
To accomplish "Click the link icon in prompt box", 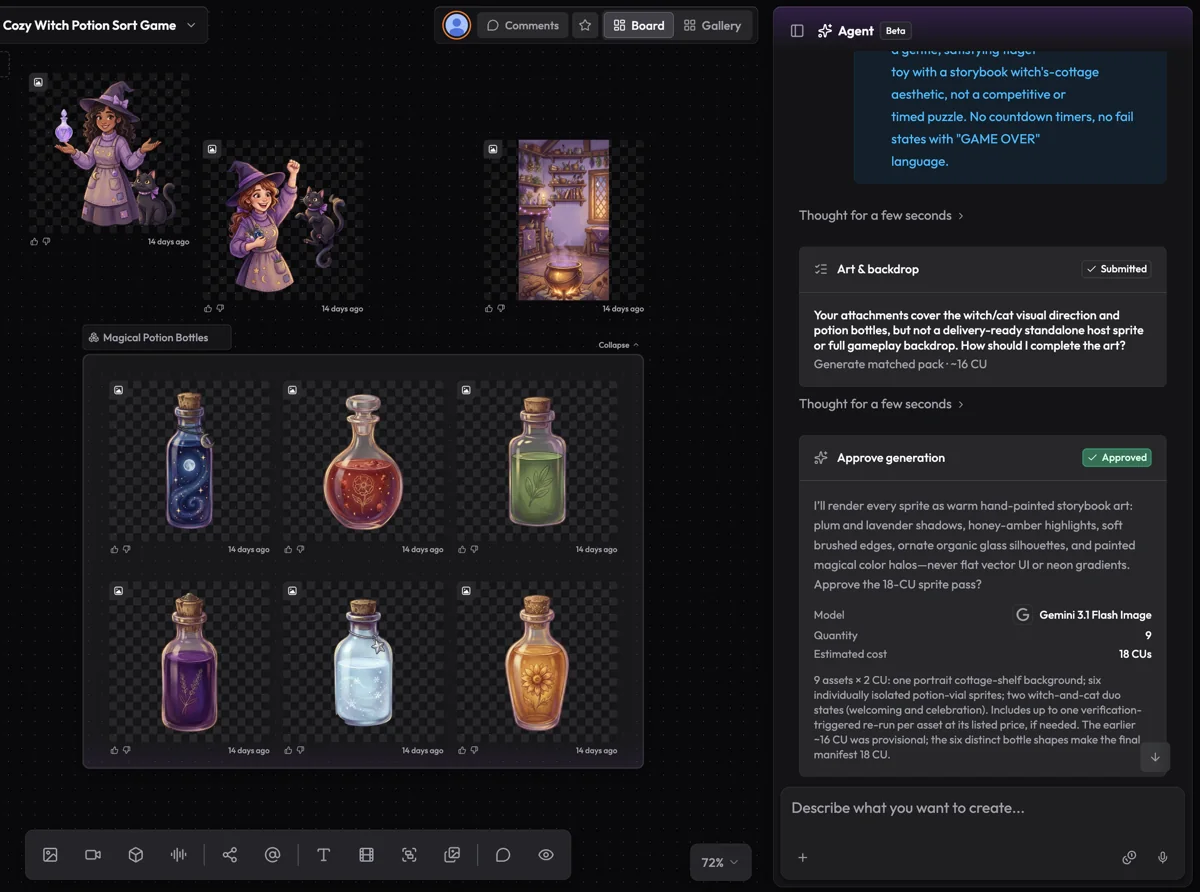I will (1129, 857).
